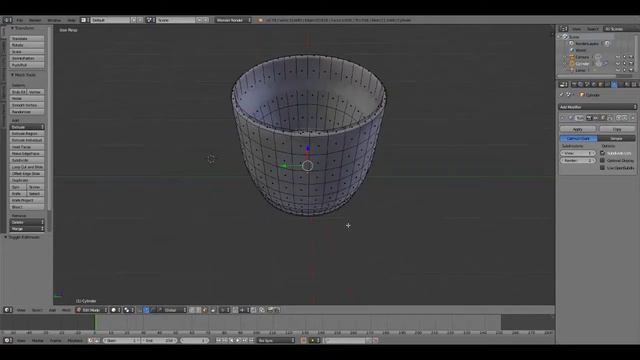Click the subdivision Render level field
Image resolution: width=640 pixels, height=360 pixels.
click(x=578, y=160)
